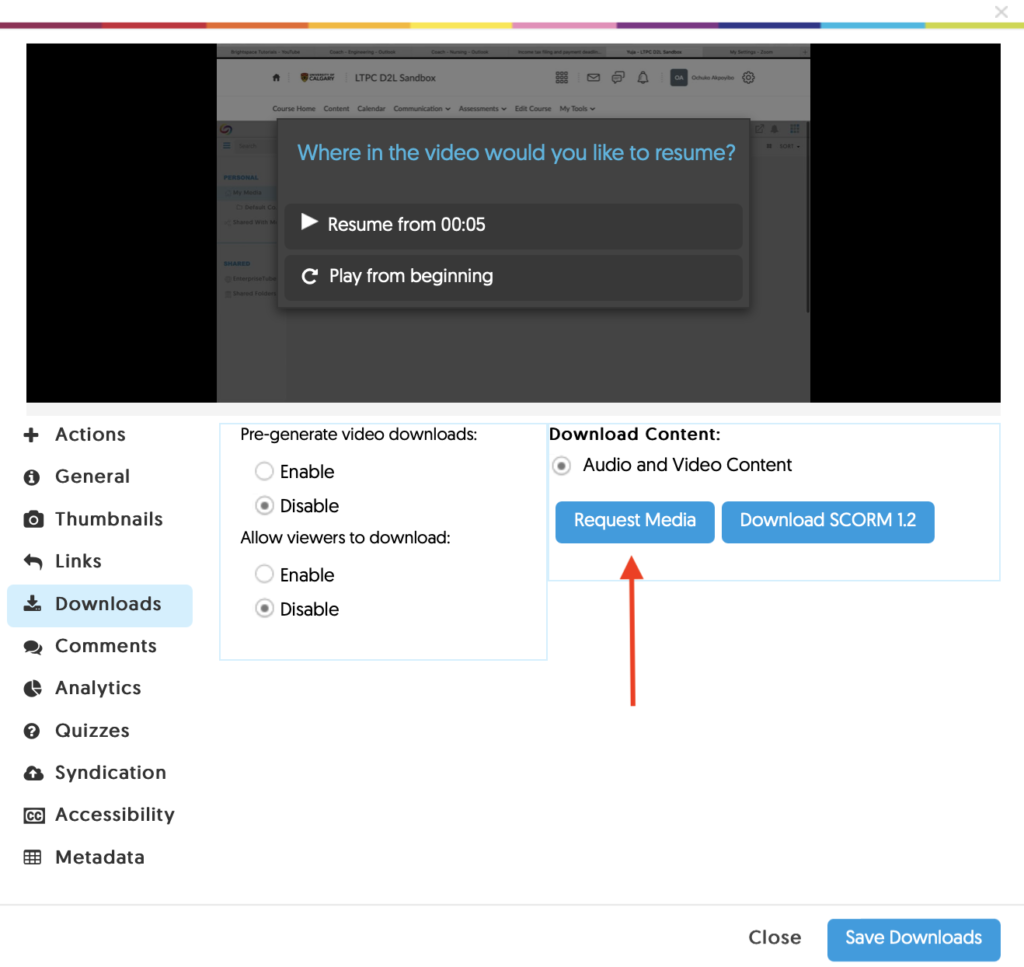The image size is (1024, 967).
Task: Expand the Communication menu in the video frame
Action: (x=422, y=108)
